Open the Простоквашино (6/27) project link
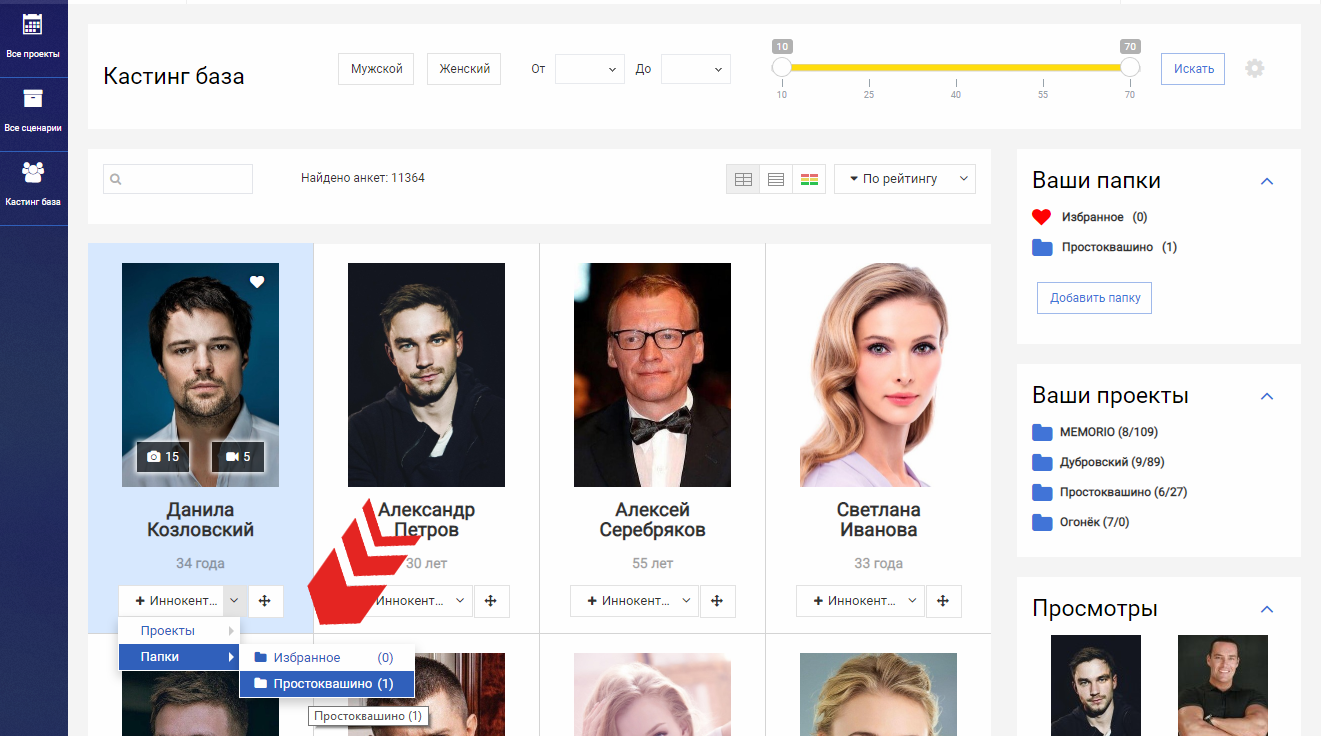The width and height of the screenshot is (1321, 736). tap(1124, 492)
